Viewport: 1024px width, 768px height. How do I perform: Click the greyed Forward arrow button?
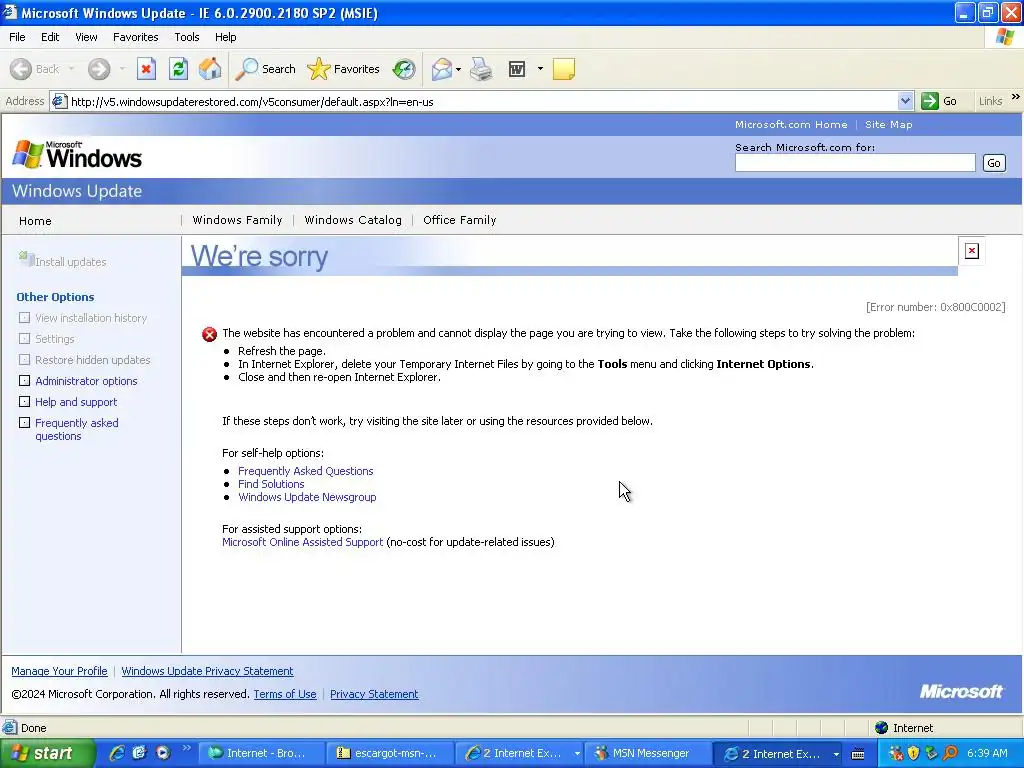(x=99, y=69)
